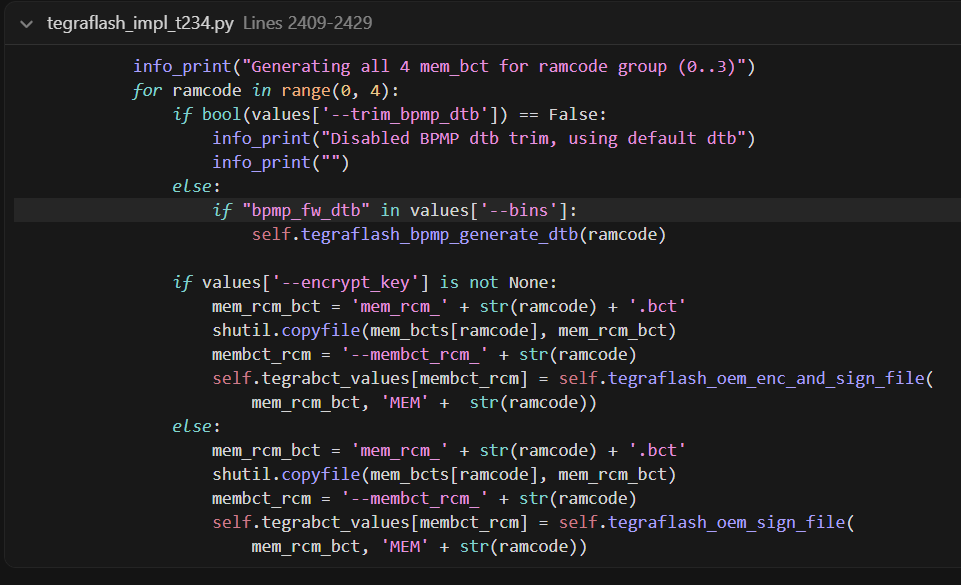This screenshot has height=585, width=961.
Task: Click the info_print "Generating all 4 mem_bct" line
Action: [x=444, y=67]
